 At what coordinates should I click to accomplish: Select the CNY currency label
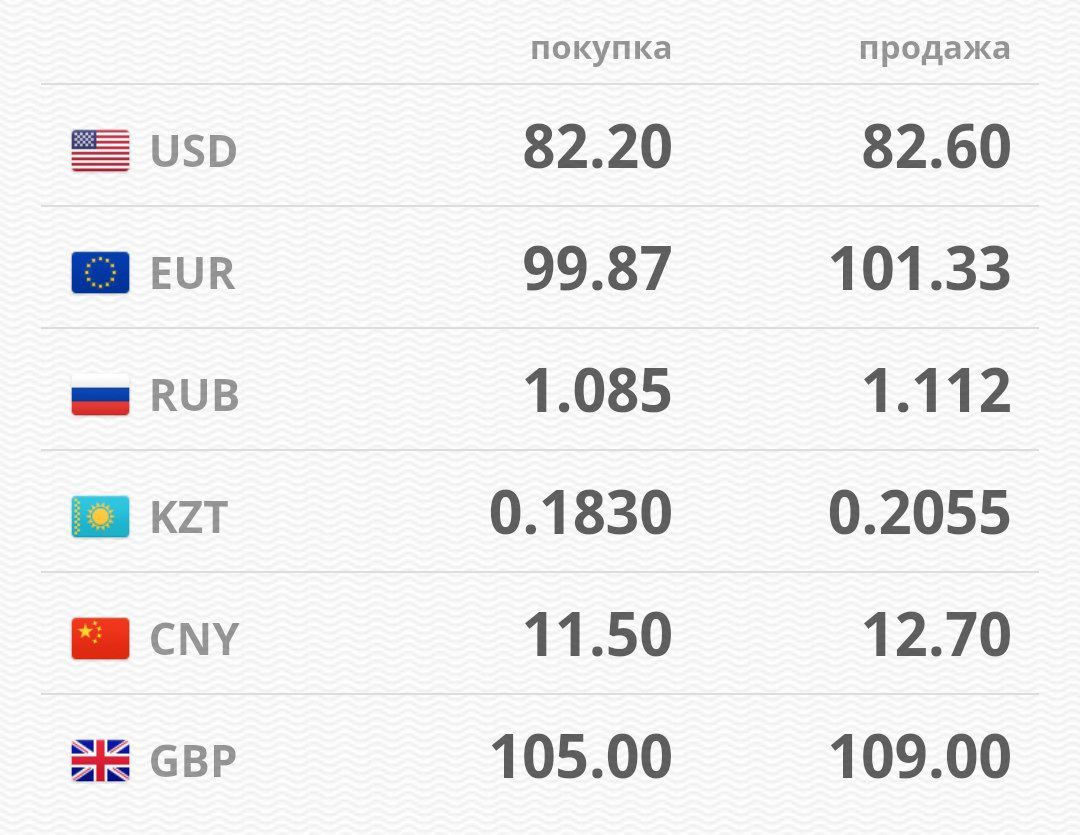(x=194, y=639)
